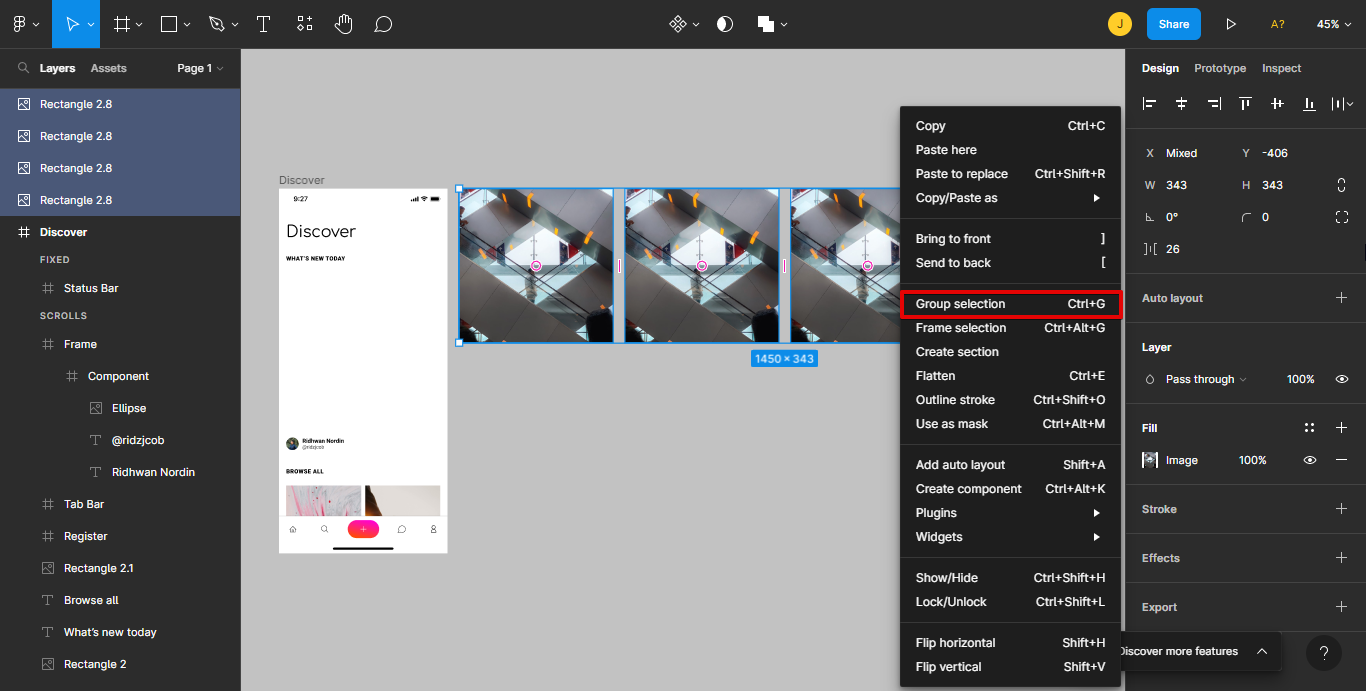Click the fill opacity 100% value
1366x691 pixels.
coord(1253,460)
